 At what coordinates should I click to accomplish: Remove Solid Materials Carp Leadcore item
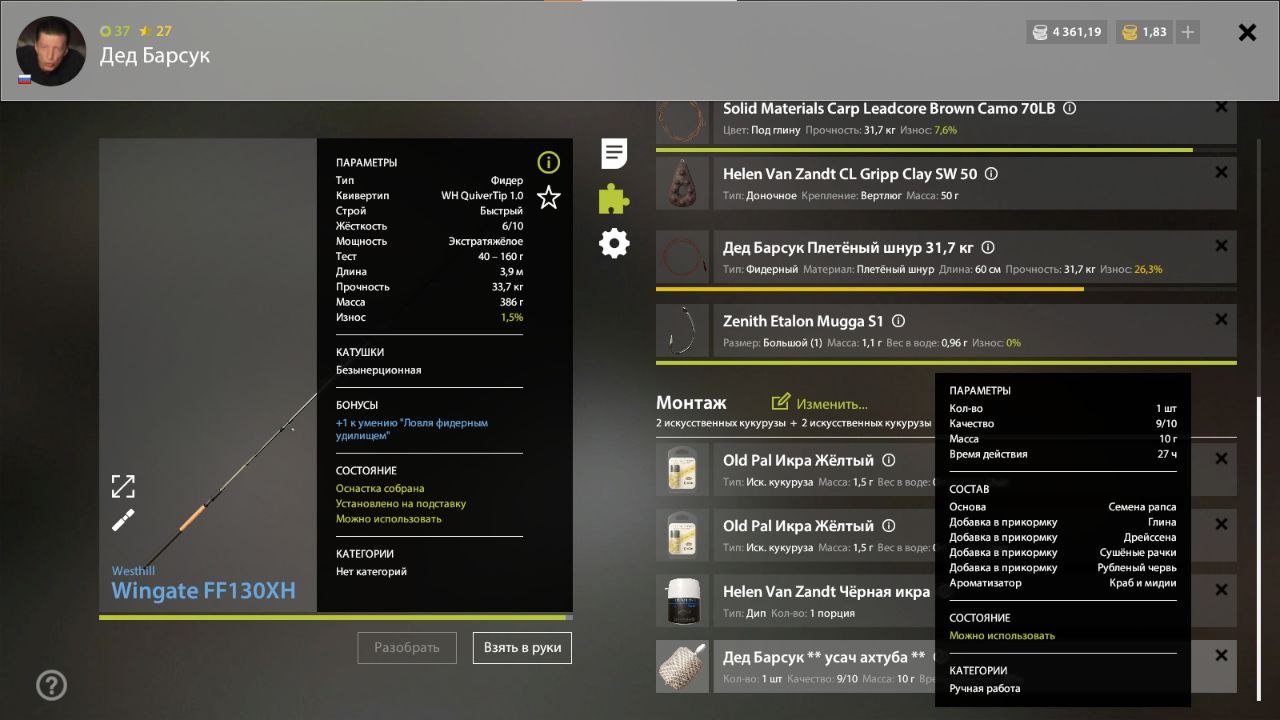point(1221,107)
